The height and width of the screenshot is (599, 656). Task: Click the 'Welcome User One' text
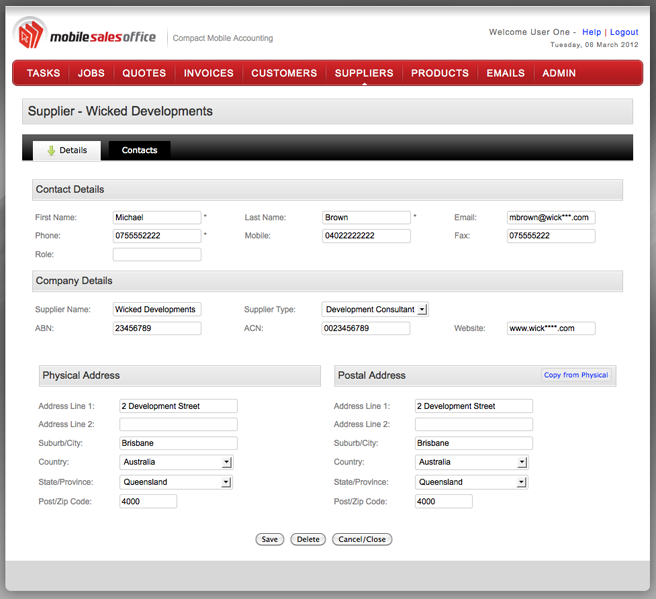point(529,32)
